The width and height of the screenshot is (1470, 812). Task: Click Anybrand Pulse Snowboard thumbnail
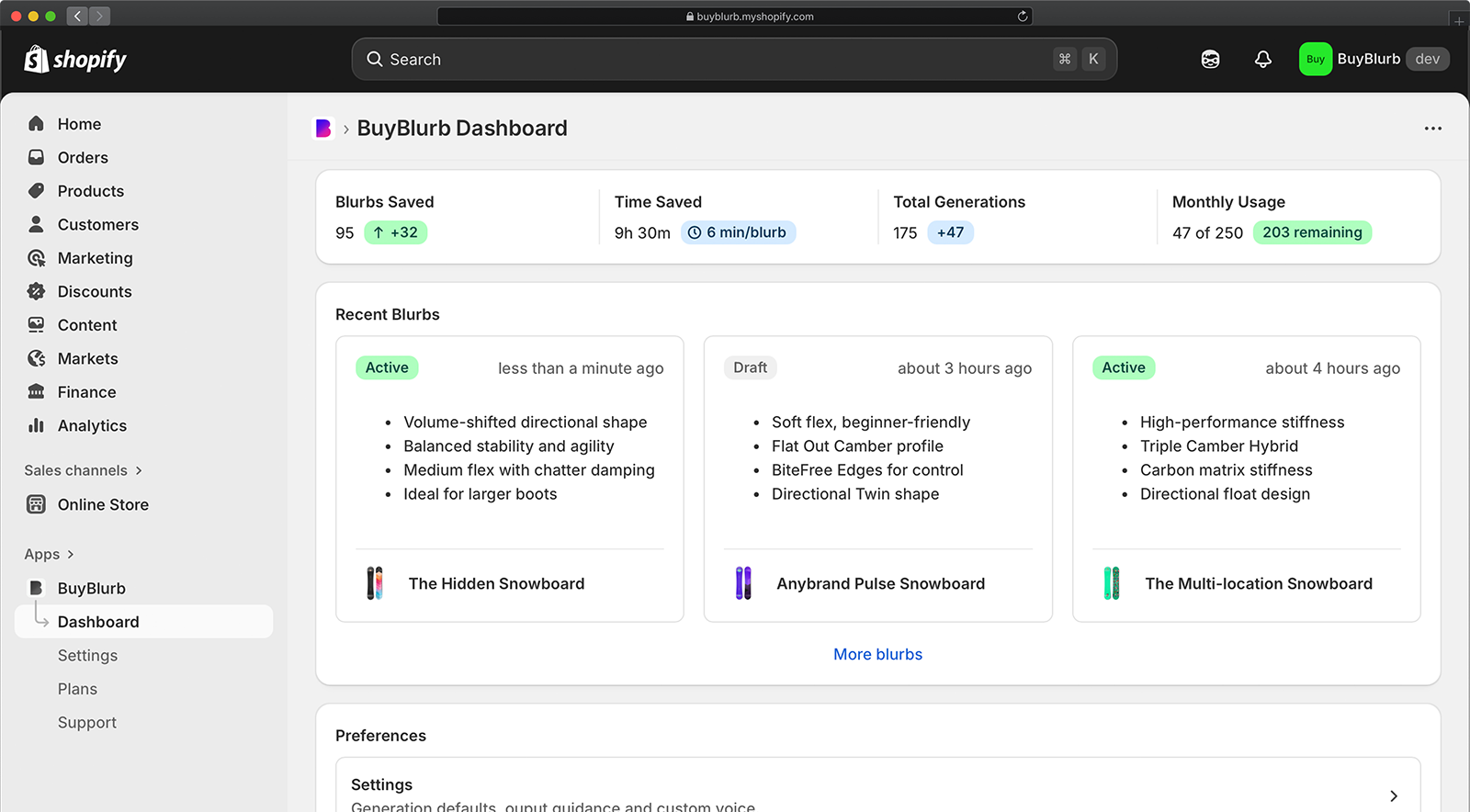743,583
